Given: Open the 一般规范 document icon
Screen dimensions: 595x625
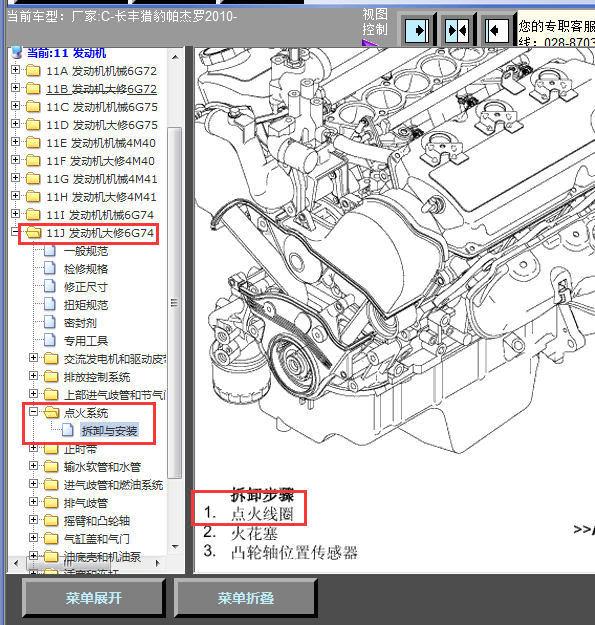Looking at the screenshot, I should click(50, 251).
